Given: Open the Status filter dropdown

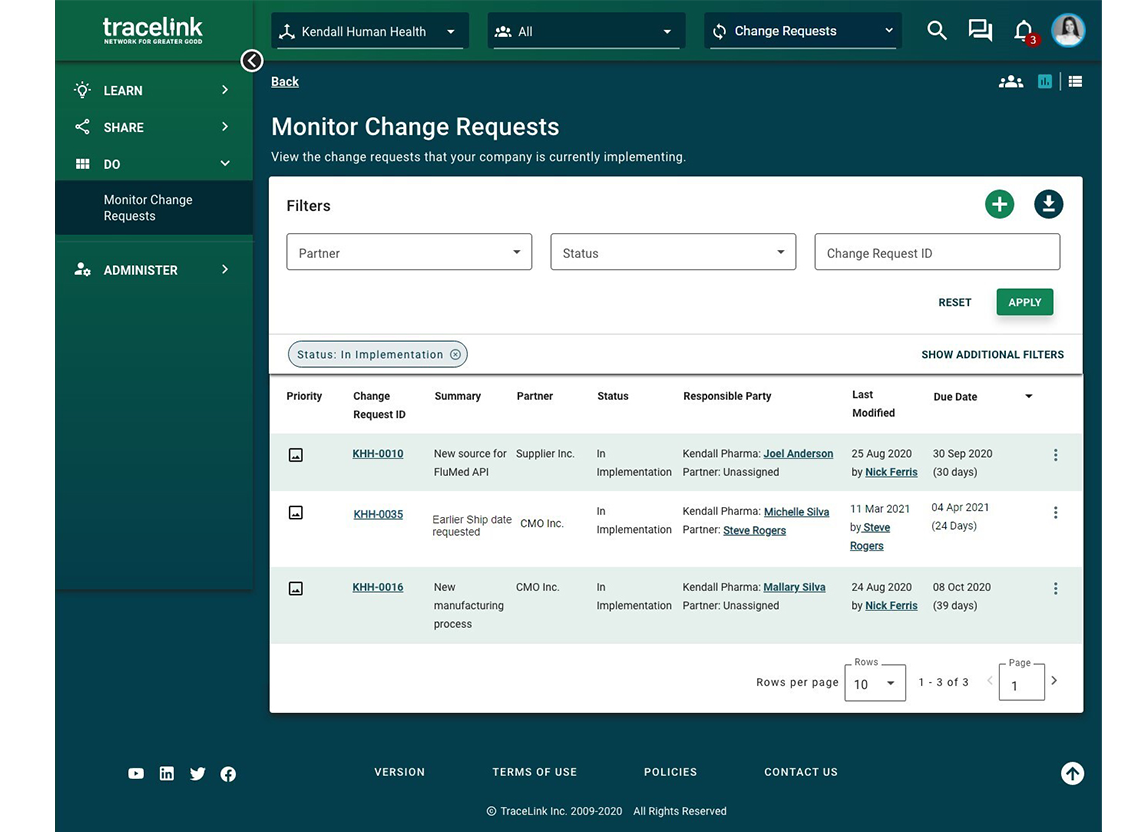Looking at the screenshot, I should click(673, 252).
